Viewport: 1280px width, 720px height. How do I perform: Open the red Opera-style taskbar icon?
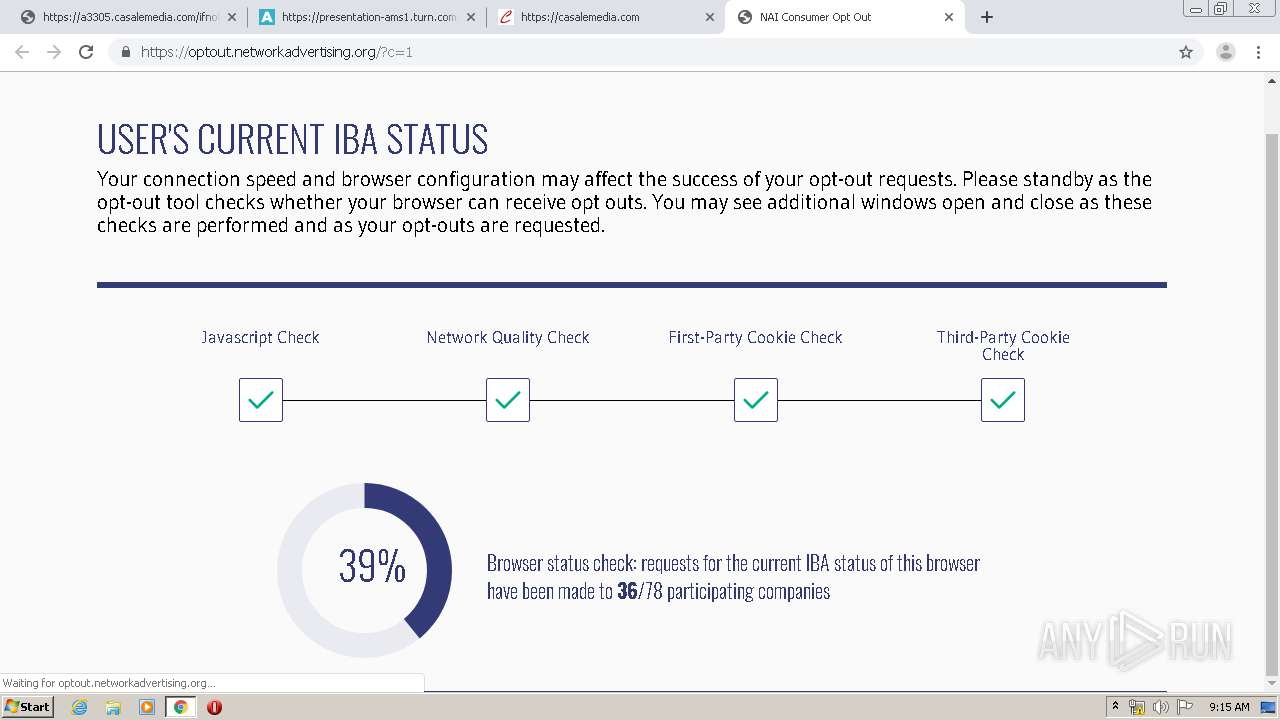tap(214, 707)
